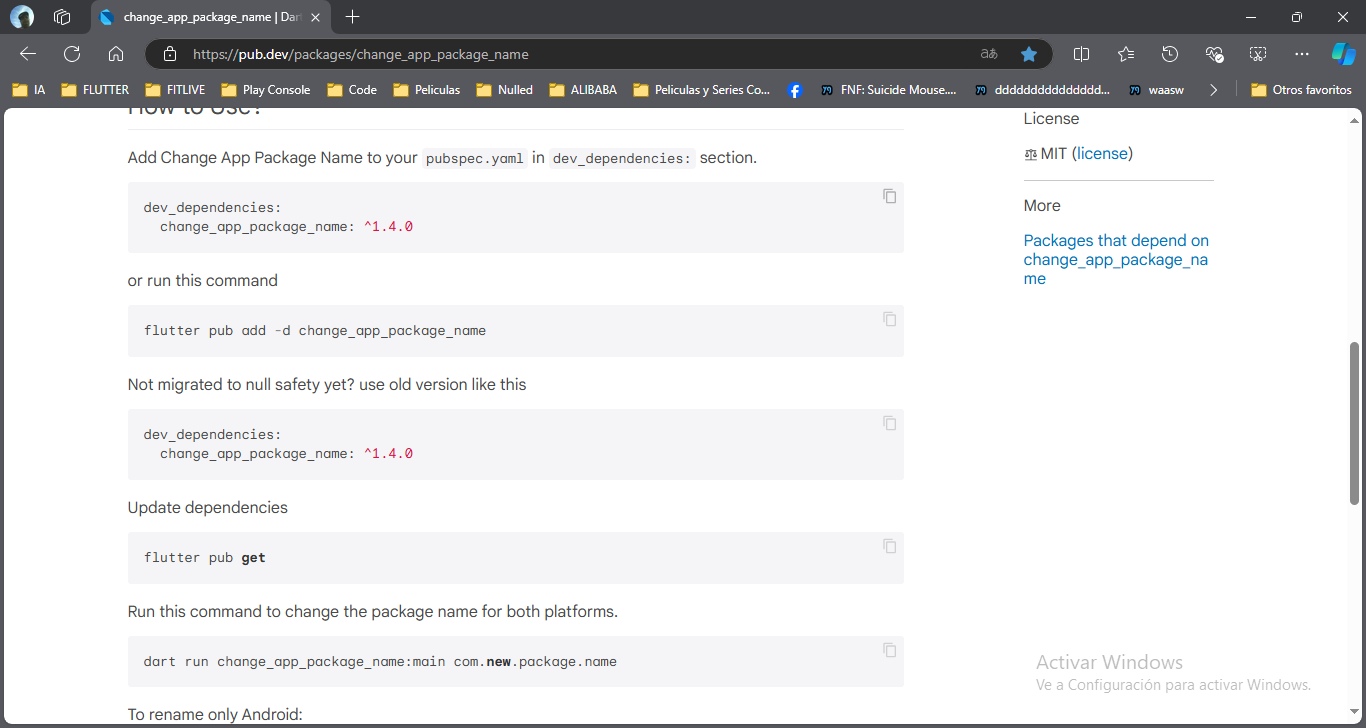View site information lock icon
The width and height of the screenshot is (1366, 728).
pos(170,54)
